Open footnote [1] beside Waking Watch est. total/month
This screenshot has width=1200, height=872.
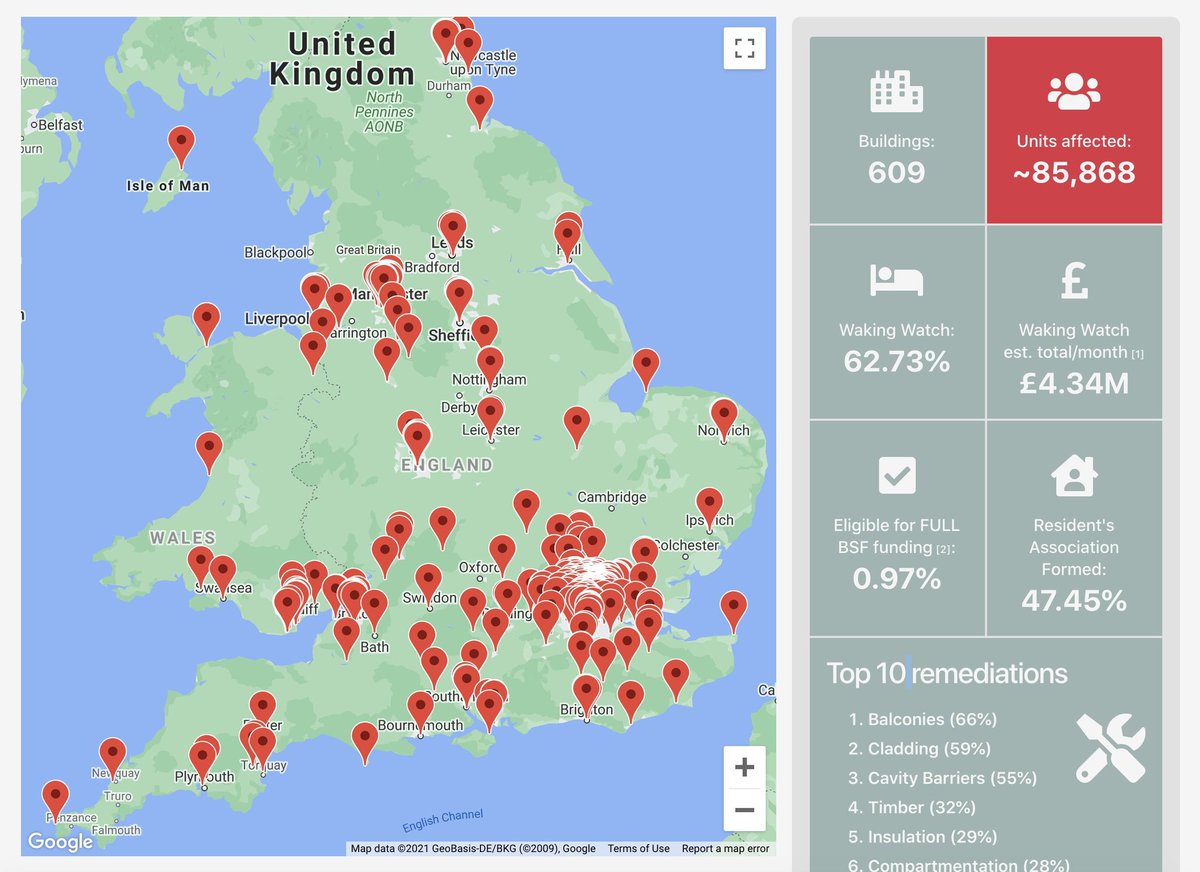[x=1138, y=354]
